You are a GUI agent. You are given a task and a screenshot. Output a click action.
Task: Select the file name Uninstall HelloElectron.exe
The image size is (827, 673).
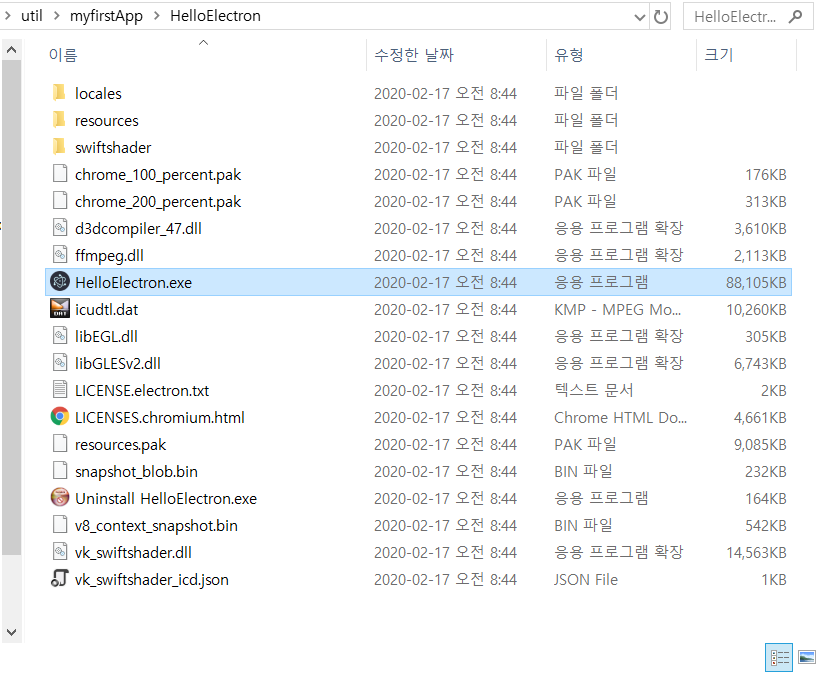pyautogui.click(x=166, y=498)
